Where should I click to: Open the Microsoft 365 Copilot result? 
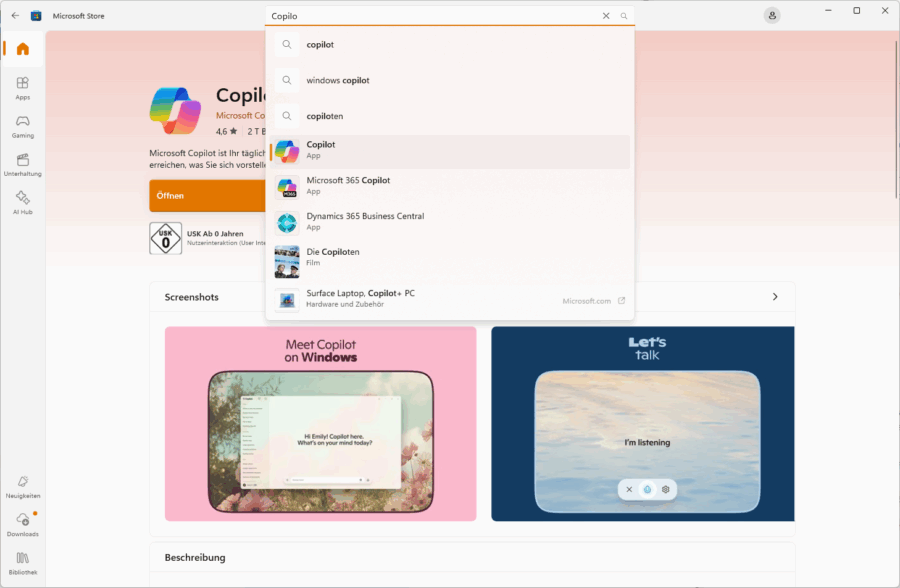pos(450,187)
